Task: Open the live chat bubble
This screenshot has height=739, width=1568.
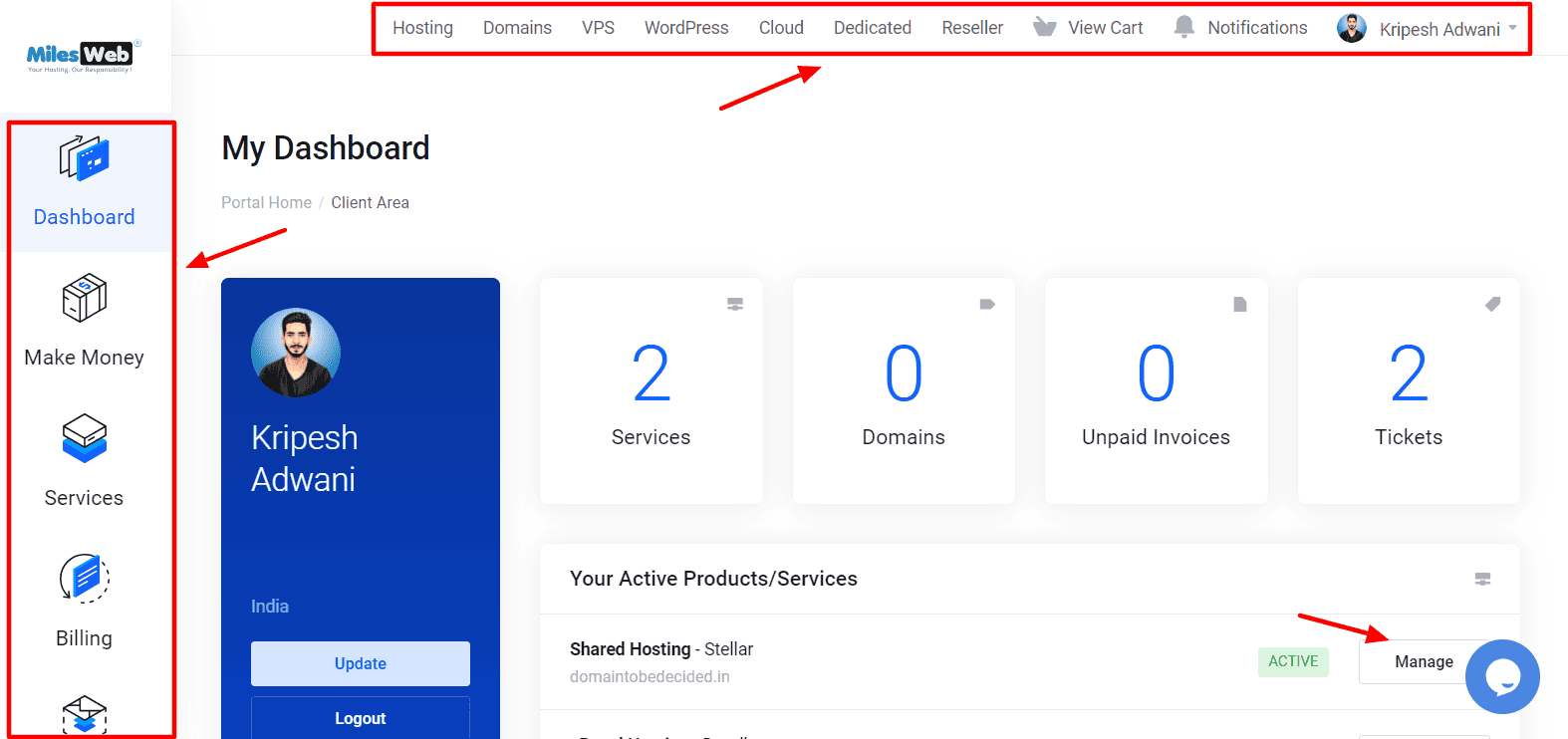Action: (x=1502, y=676)
